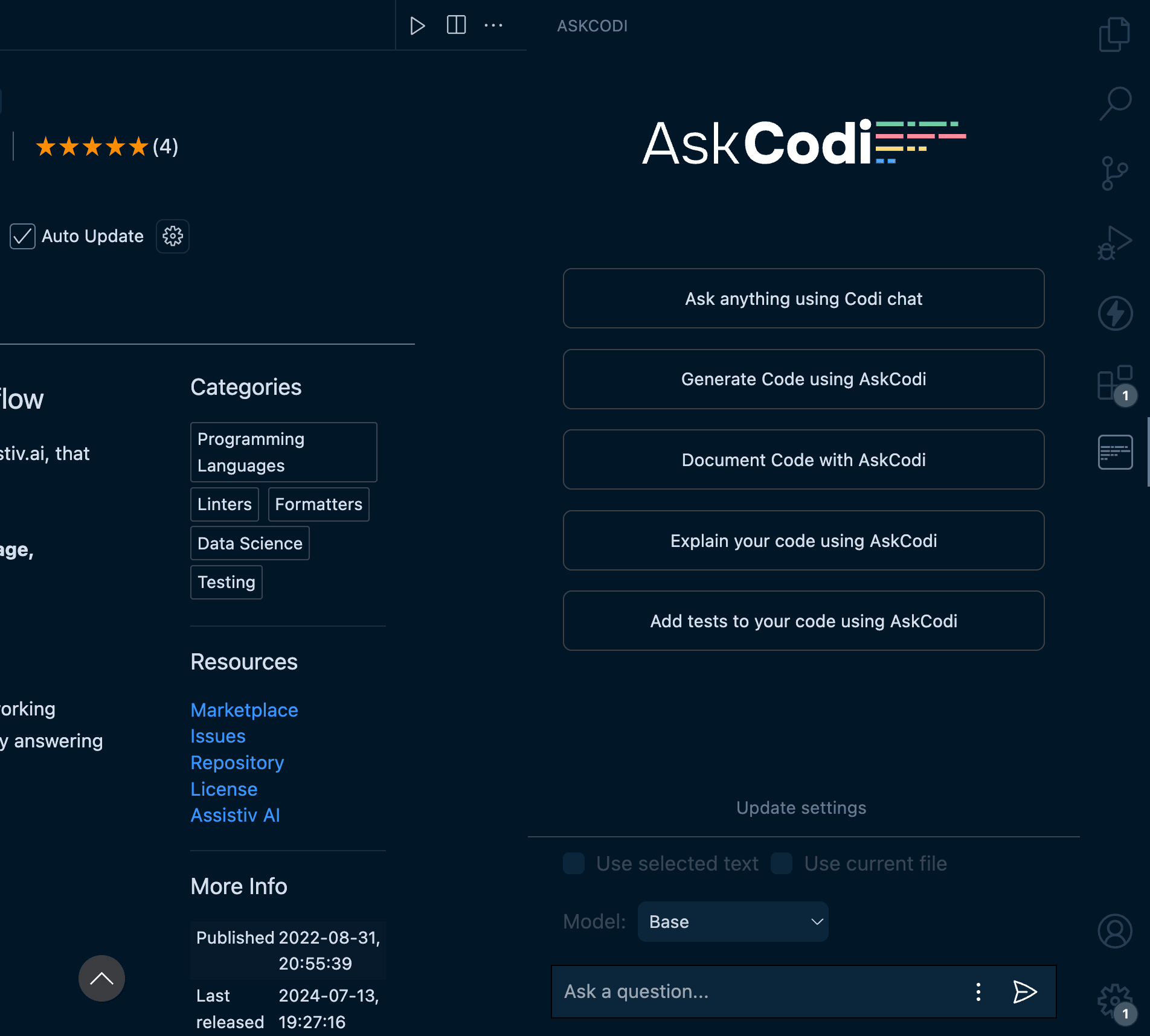Viewport: 1150px width, 1036px height.
Task: Enable the Use selected text checkbox
Action: pyautogui.click(x=574, y=863)
